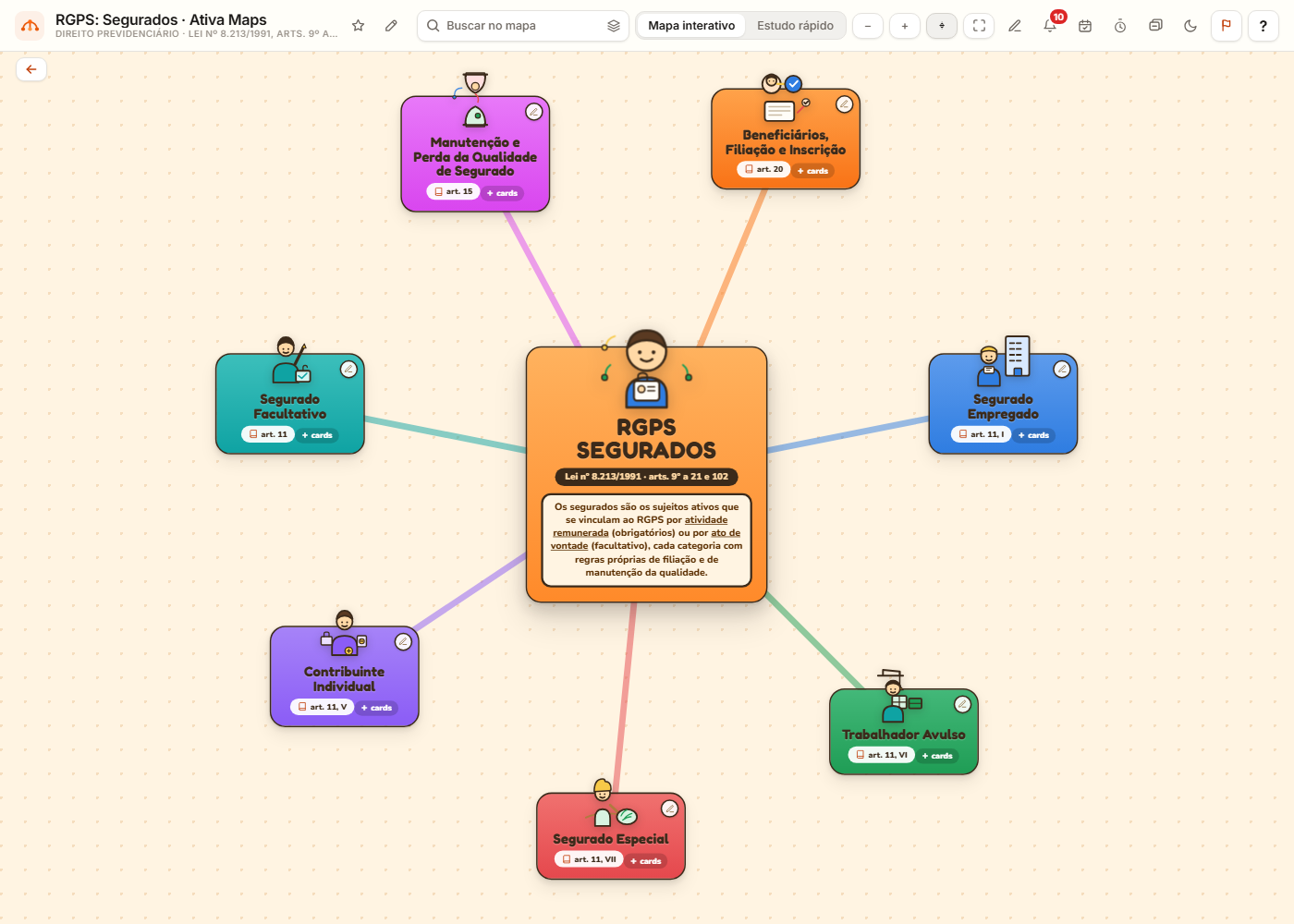Click the center/recenter map button
Image resolution: width=1294 pixels, height=924 pixels.
[942, 26]
